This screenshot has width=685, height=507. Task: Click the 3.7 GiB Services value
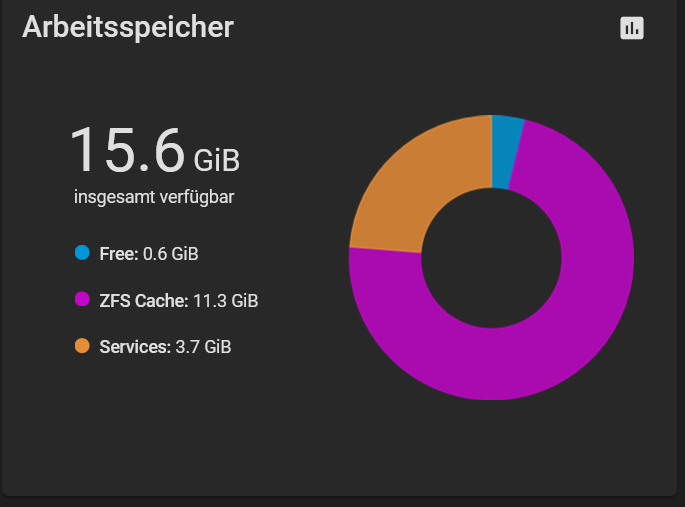pyautogui.click(x=203, y=347)
